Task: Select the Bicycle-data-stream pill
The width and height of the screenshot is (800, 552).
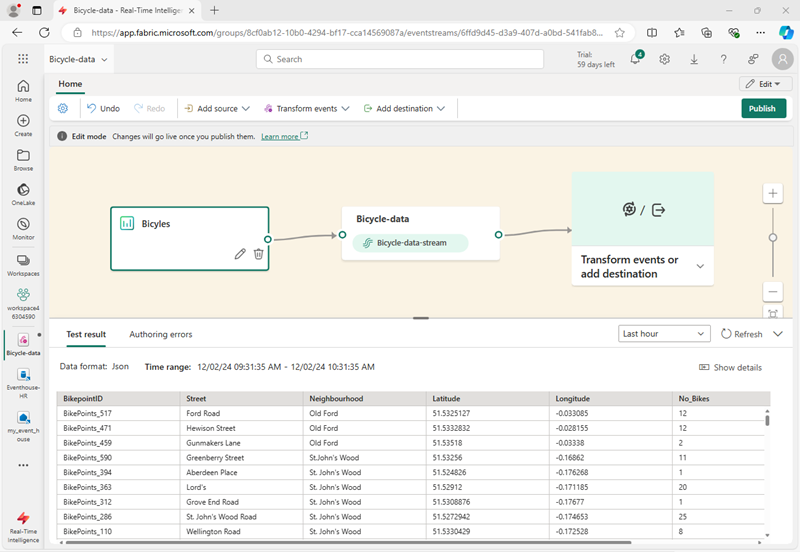Action: (x=410, y=243)
